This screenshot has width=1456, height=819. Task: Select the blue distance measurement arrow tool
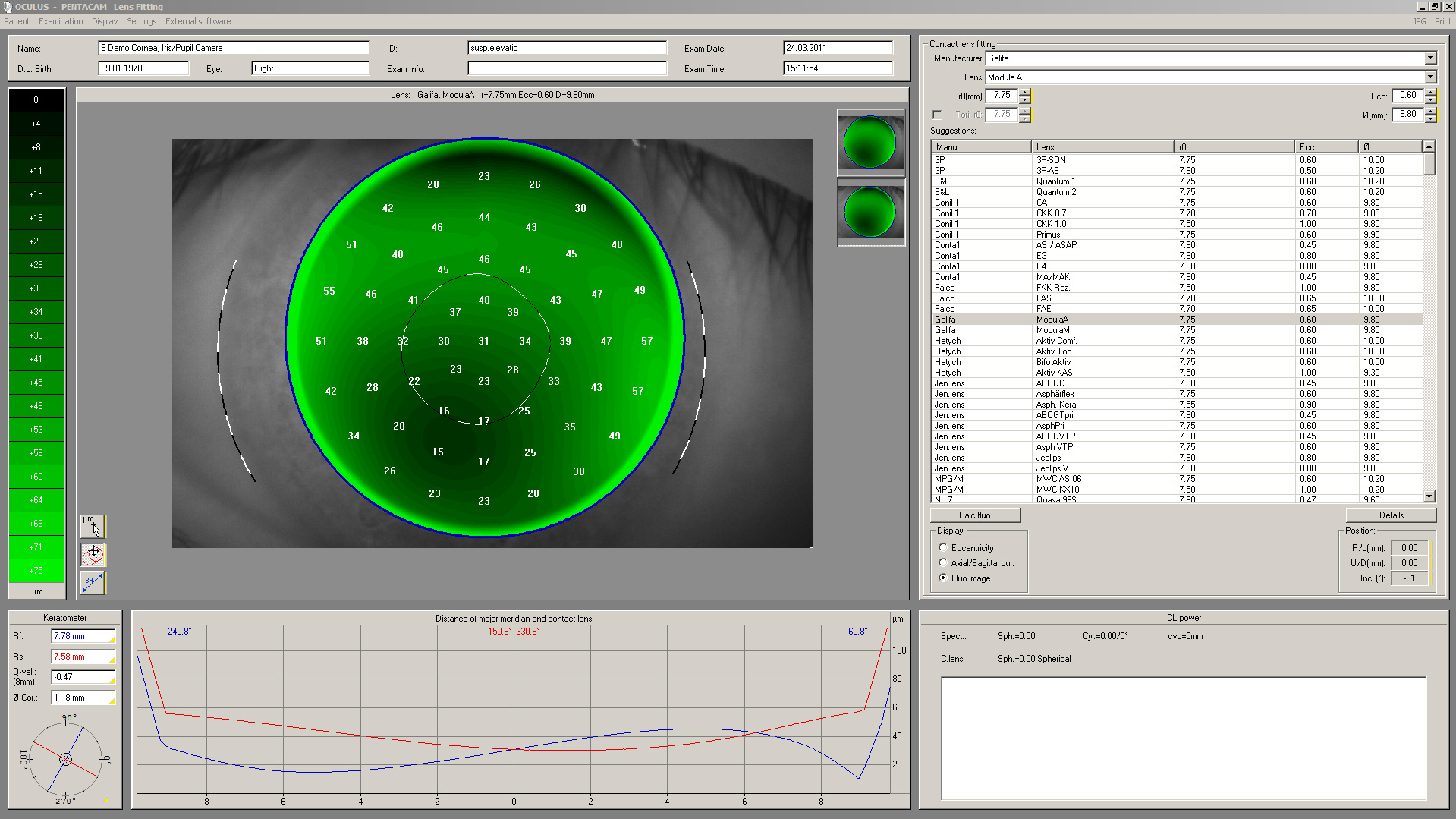(x=93, y=583)
